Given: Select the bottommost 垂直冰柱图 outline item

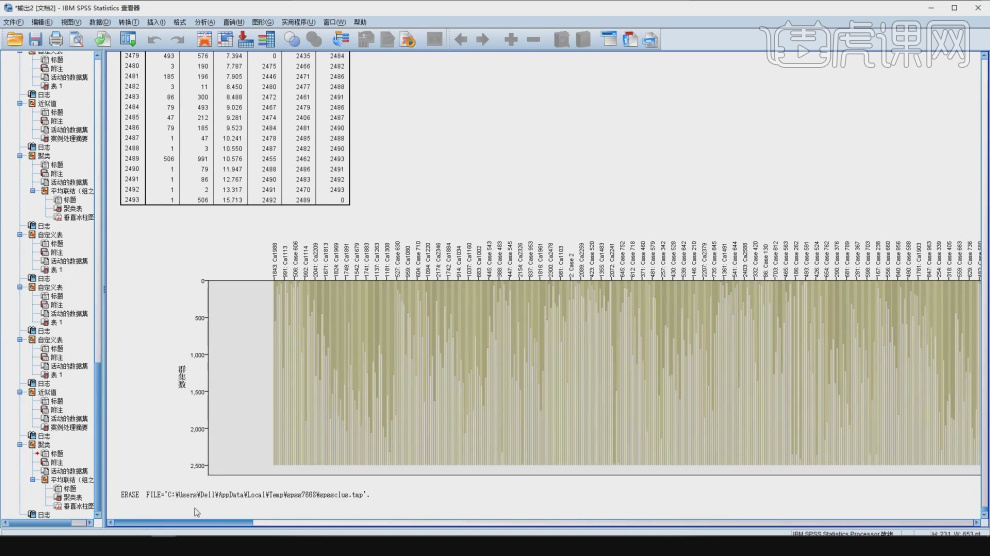Looking at the screenshot, I should pos(78,506).
